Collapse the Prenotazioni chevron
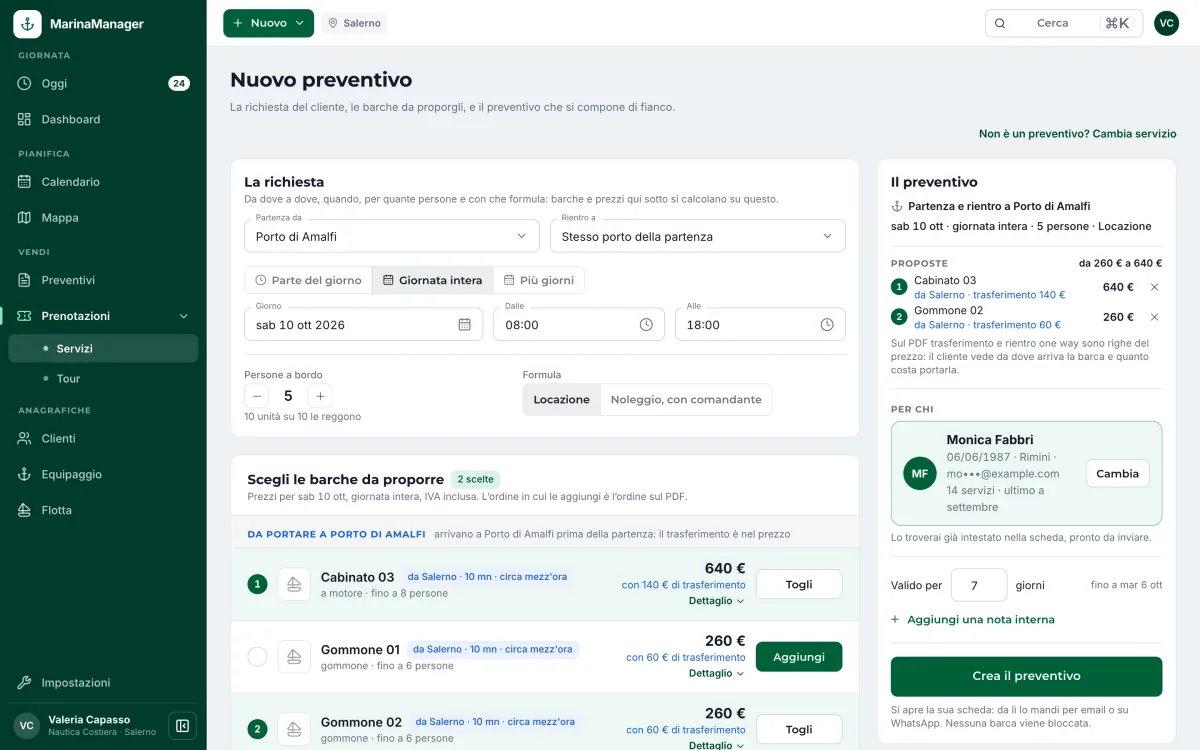1200x750 pixels. (x=183, y=316)
